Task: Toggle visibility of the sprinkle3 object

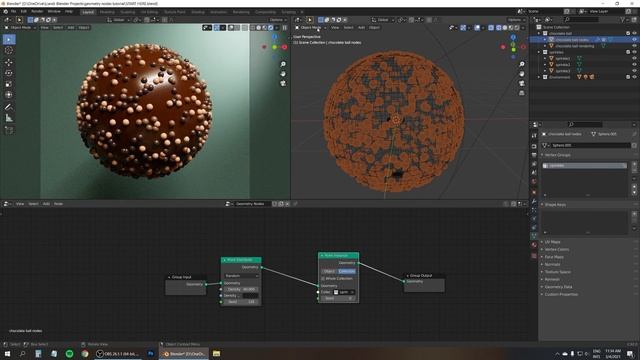Action: coord(634,71)
